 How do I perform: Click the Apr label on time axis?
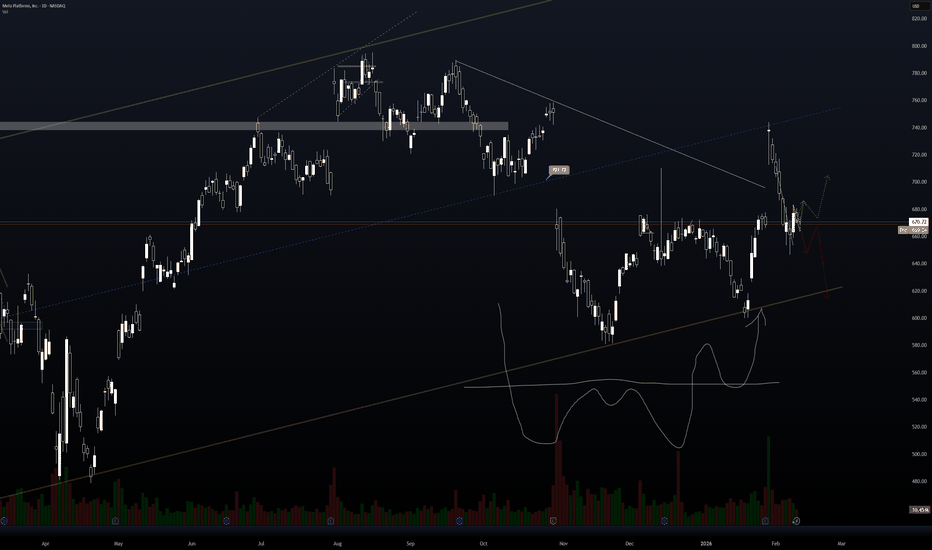(x=45, y=543)
